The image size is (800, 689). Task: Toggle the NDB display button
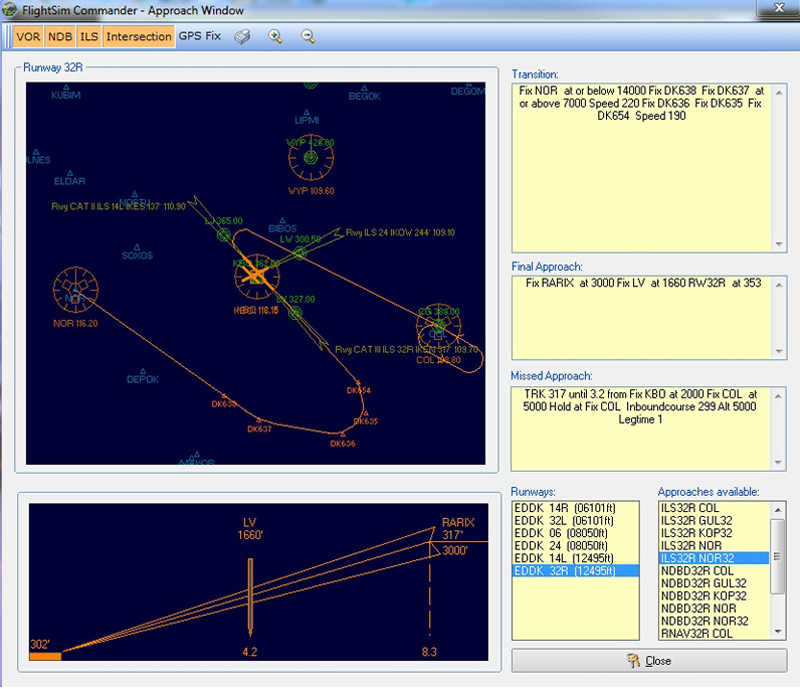pyautogui.click(x=60, y=36)
